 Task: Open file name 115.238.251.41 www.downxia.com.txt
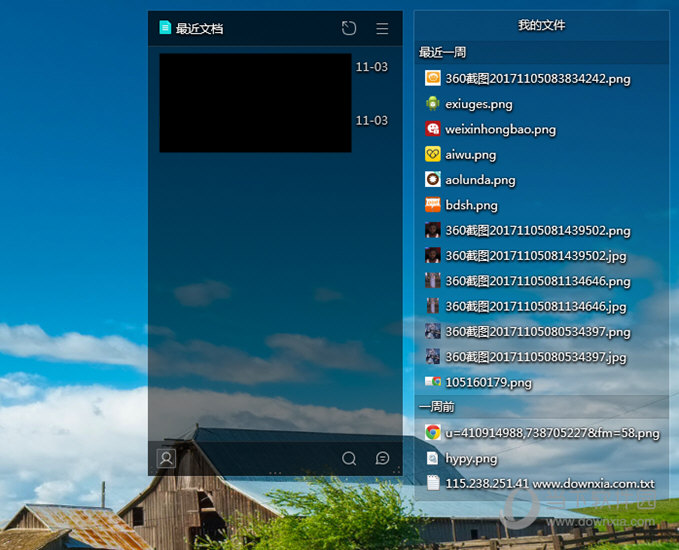tap(550, 483)
